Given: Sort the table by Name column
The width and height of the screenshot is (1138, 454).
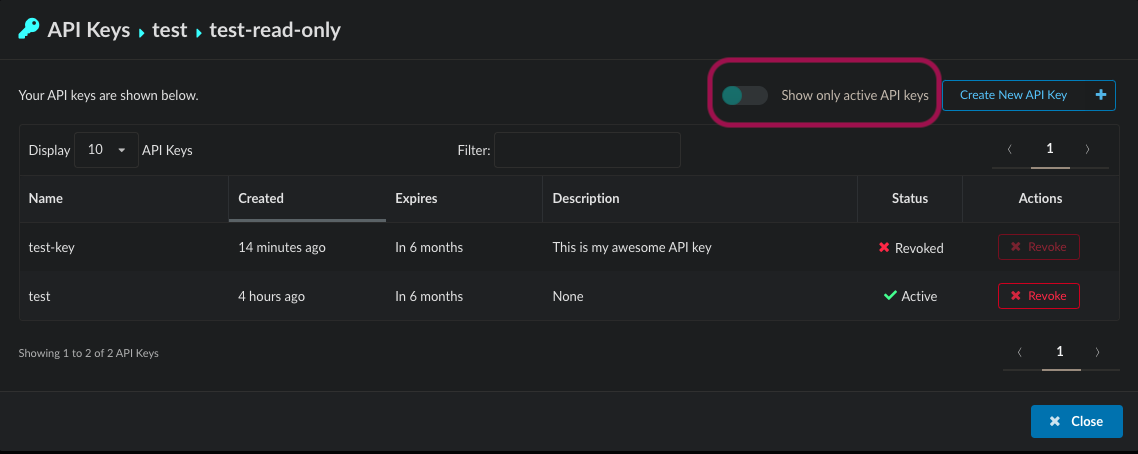Looking at the screenshot, I should [x=46, y=198].
